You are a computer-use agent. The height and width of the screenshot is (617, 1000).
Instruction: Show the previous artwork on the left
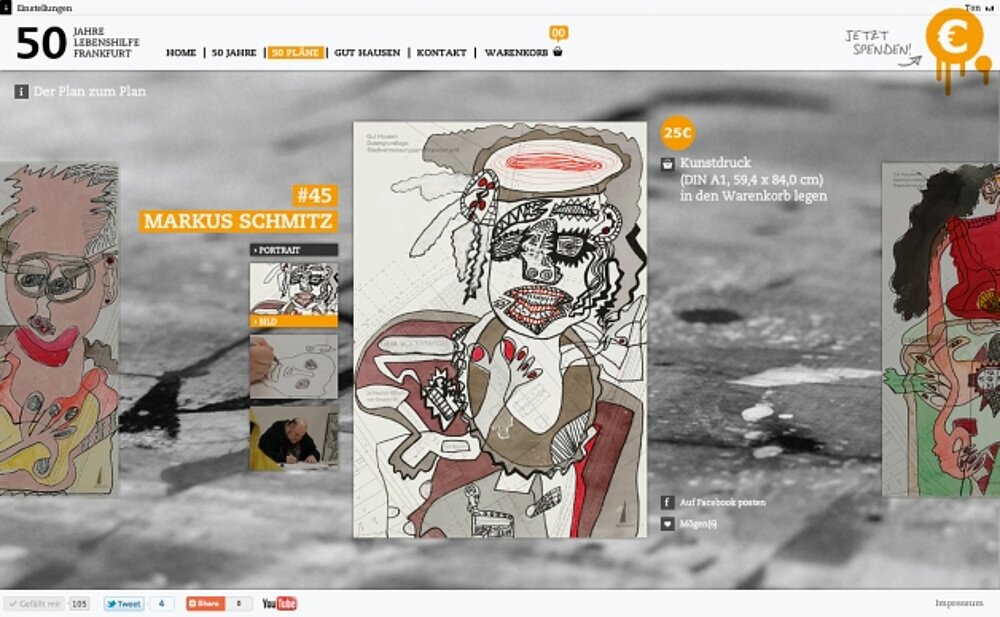pyautogui.click(x=58, y=330)
